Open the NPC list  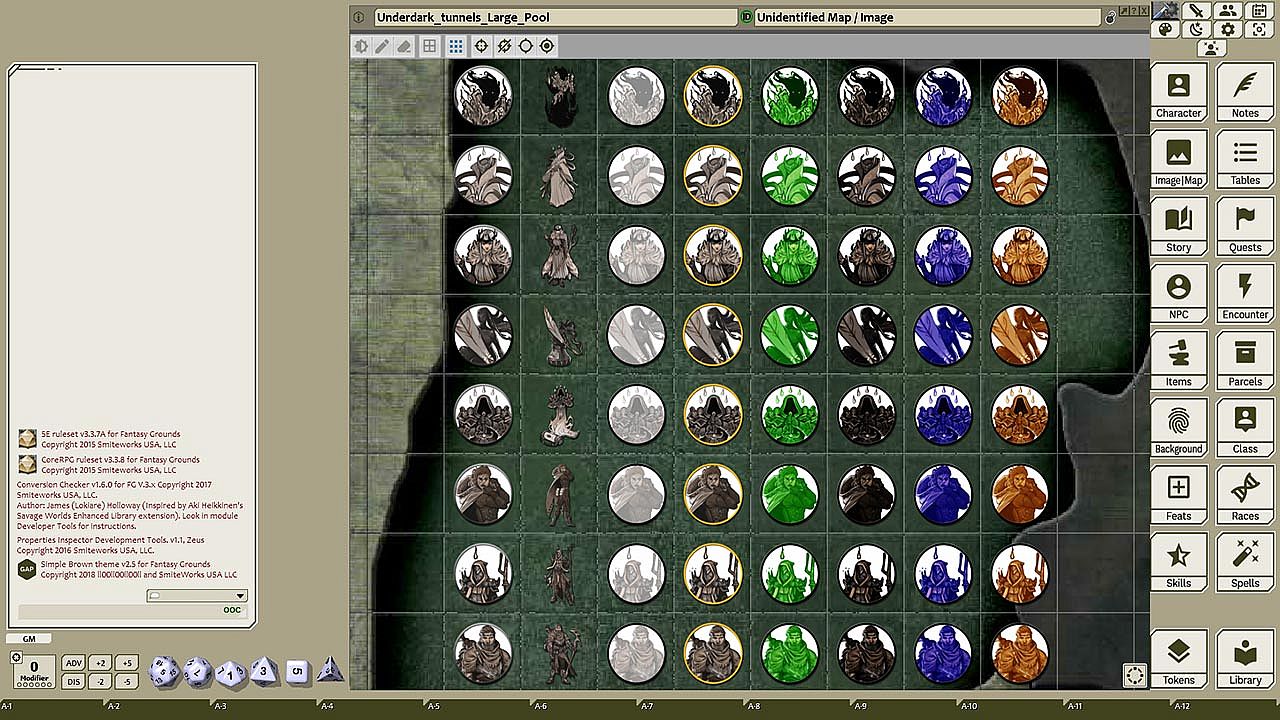pos(1178,293)
